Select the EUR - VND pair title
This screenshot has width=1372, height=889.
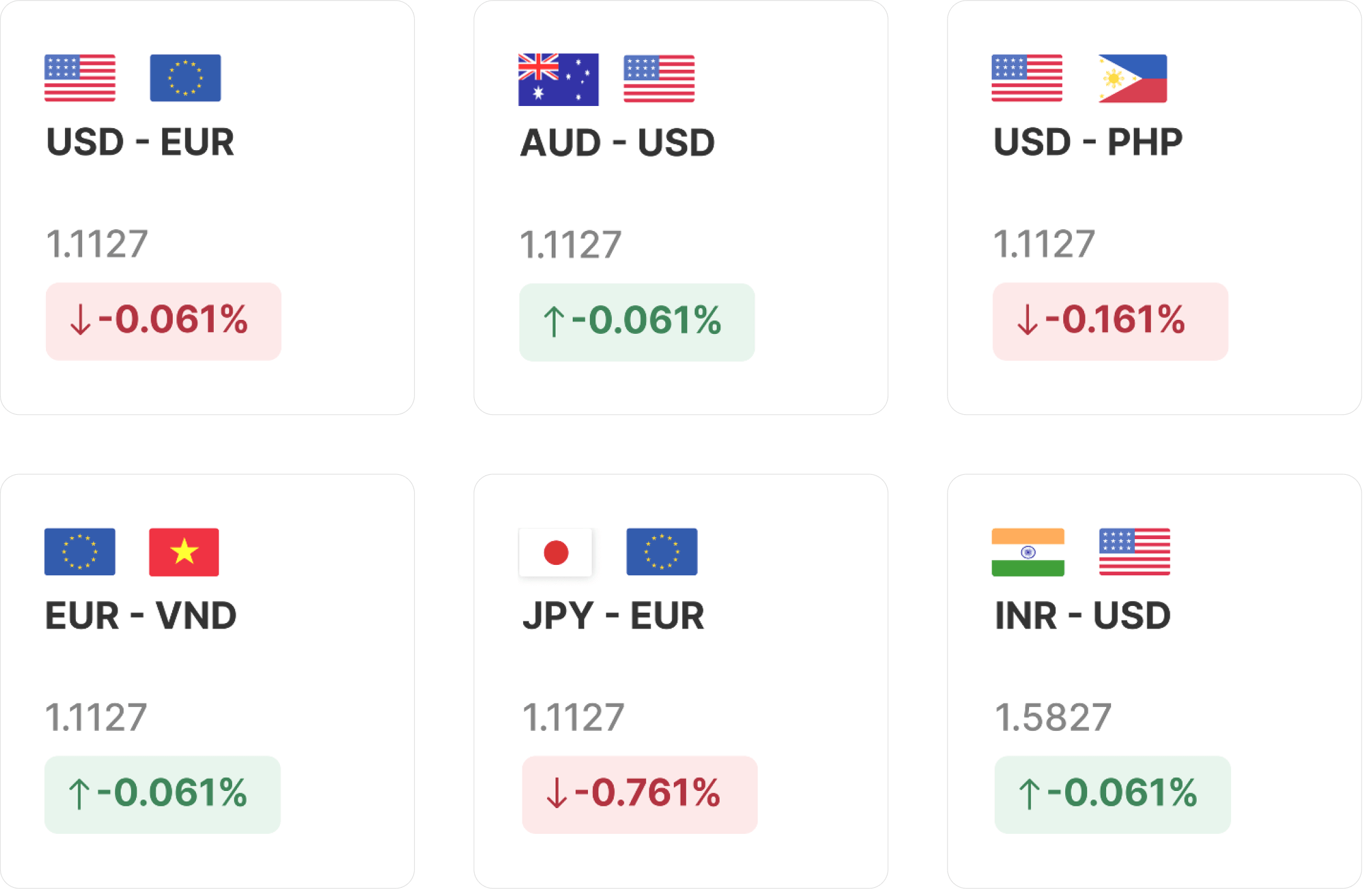(x=141, y=616)
